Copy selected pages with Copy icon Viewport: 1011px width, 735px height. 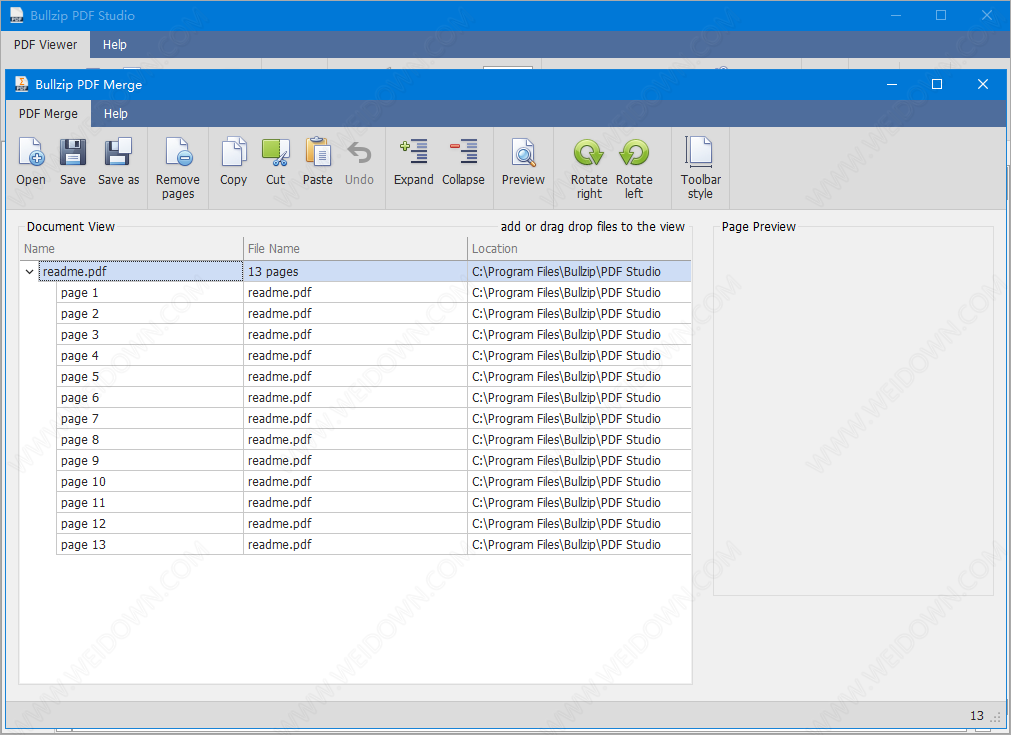point(233,153)
